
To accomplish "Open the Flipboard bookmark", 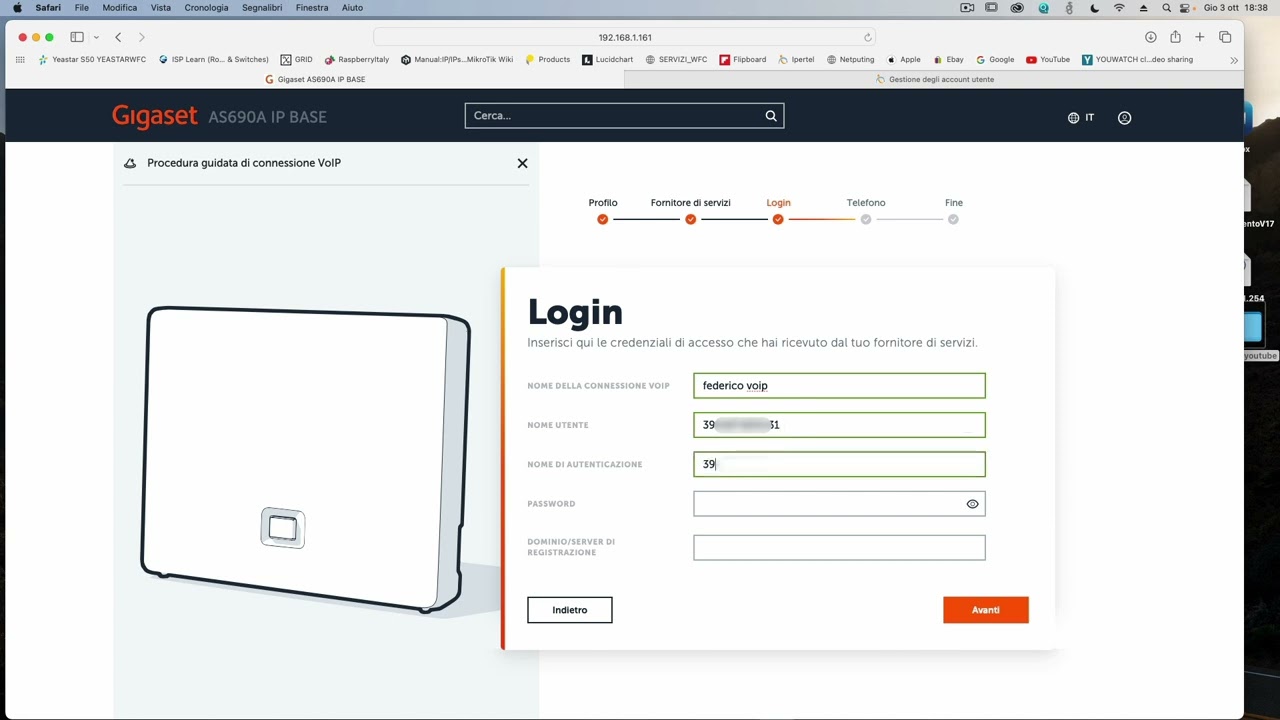I will 743,60.
